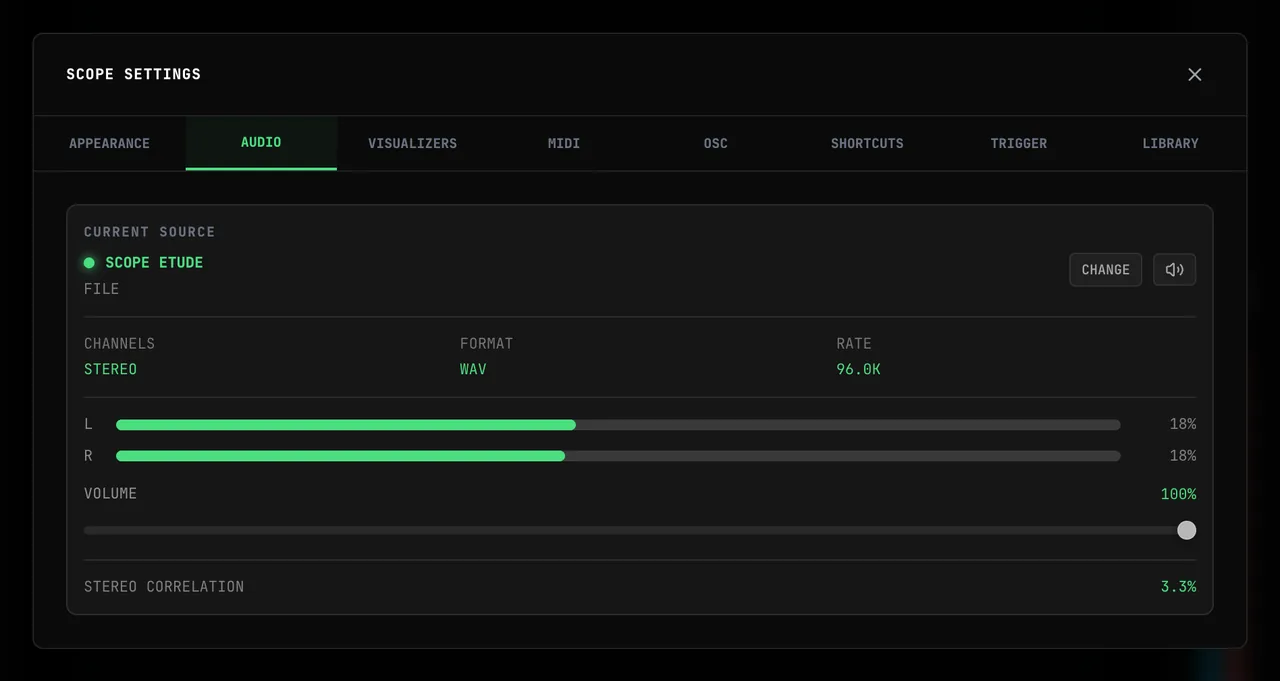Click the Current Source heading
This screenshot has width=1280, height=681.
(x=149, y=232)
